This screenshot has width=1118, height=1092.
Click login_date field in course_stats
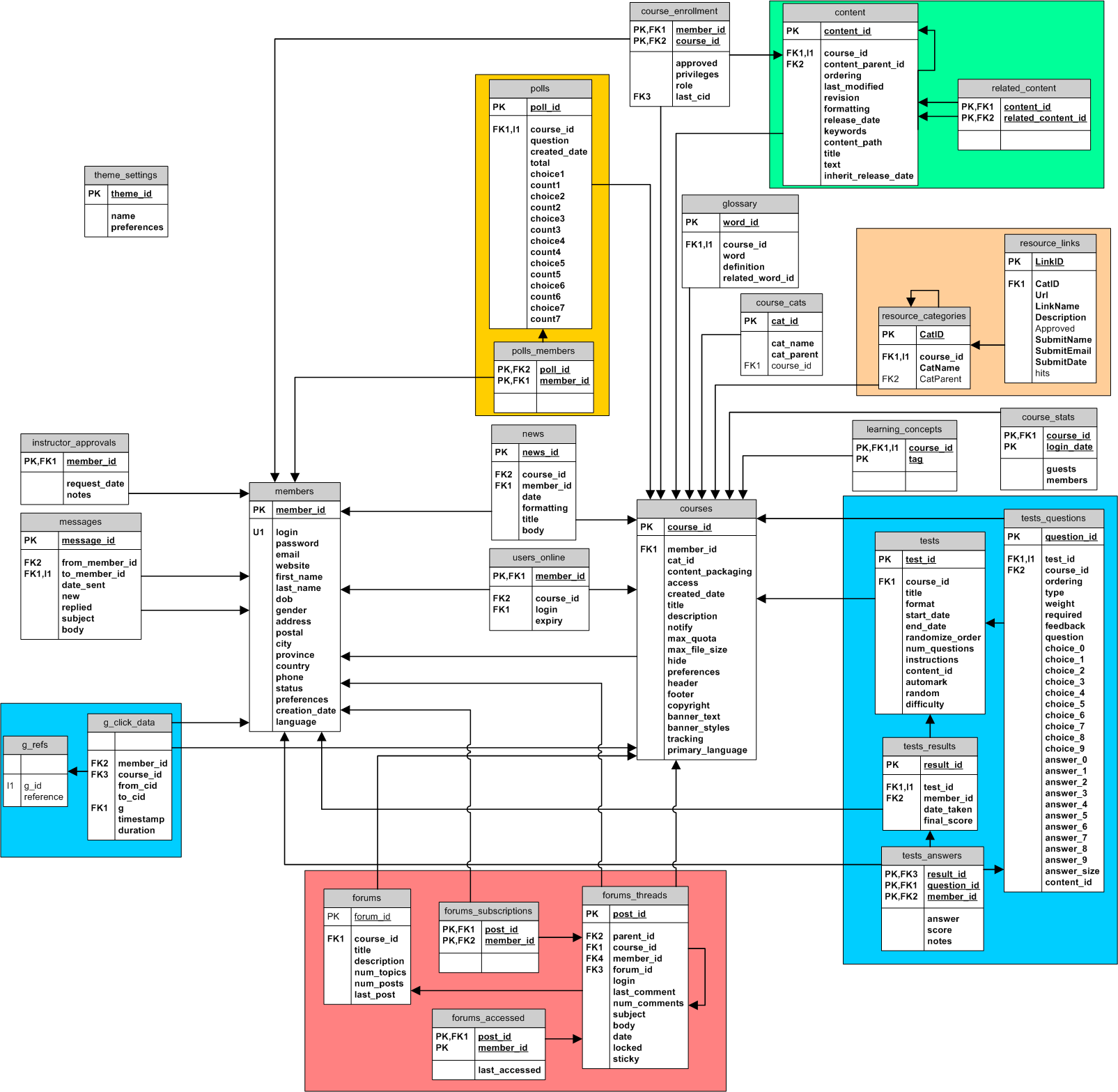(1069, 447)
